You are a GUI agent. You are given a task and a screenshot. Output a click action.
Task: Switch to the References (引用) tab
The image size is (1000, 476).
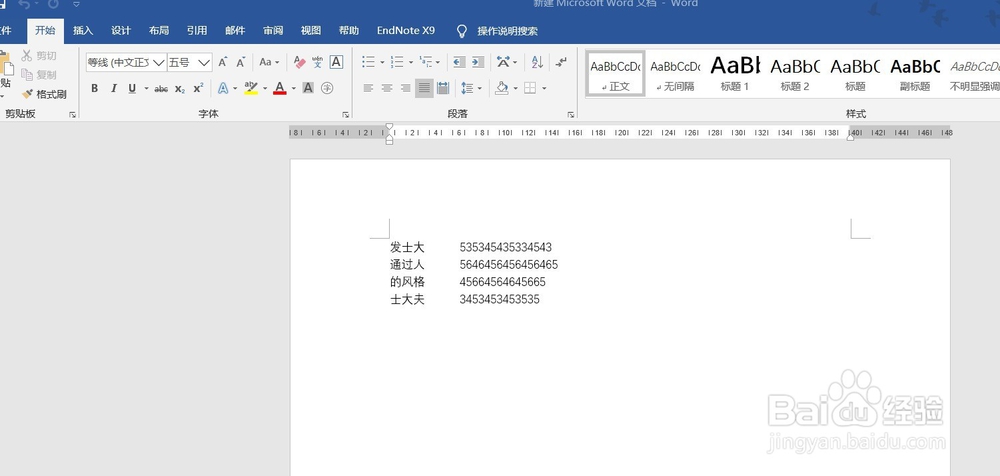(x=196, y=31)
